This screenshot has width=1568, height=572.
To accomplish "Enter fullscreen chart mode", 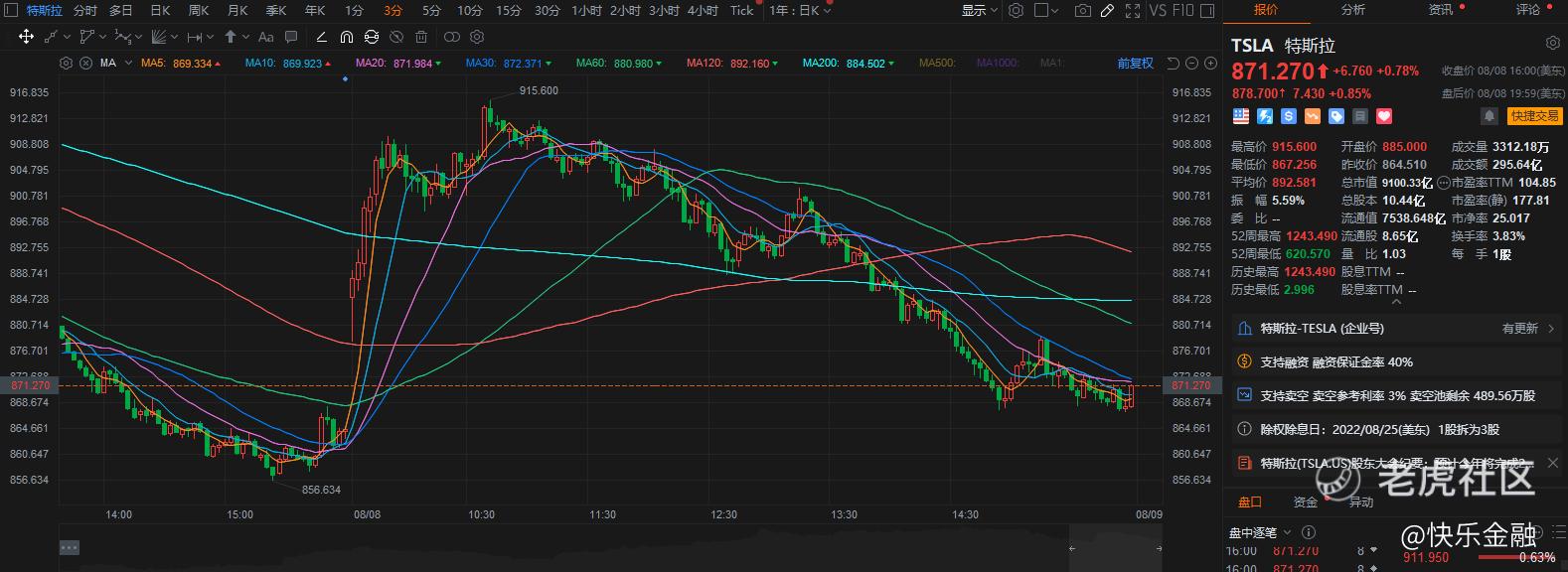I will coord(1132,10).
